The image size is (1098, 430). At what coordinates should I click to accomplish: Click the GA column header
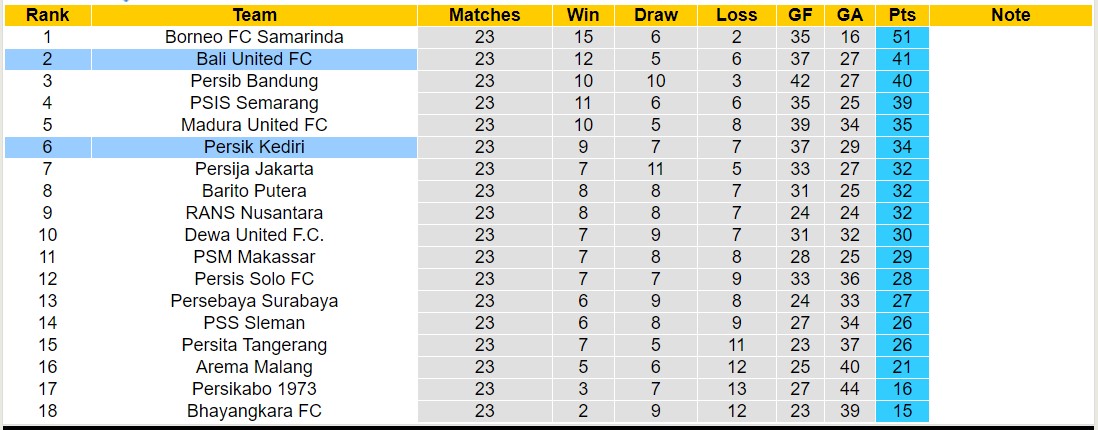pos(850,15)
